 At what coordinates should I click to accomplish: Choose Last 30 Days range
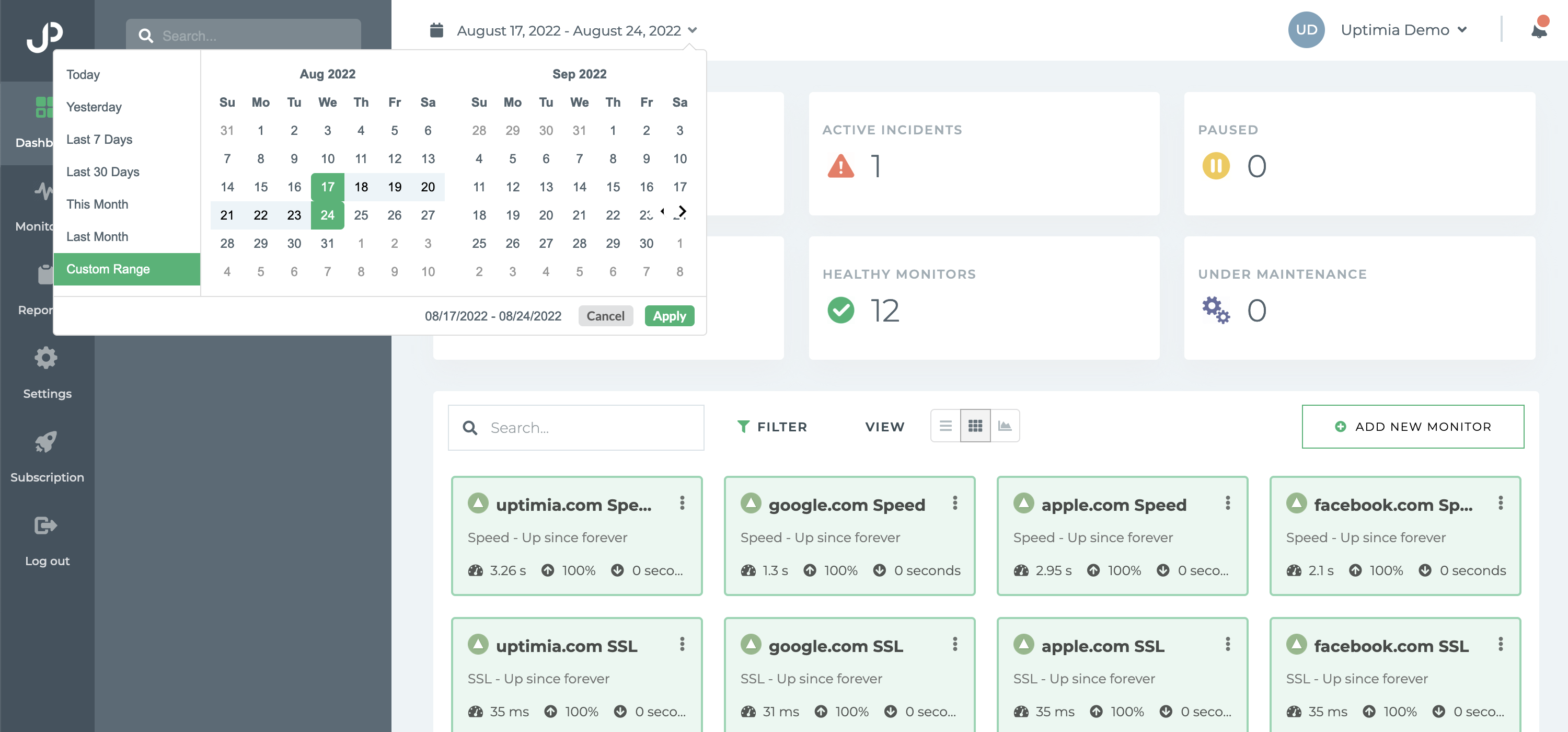pyautogui.click(x=126, y=171)
